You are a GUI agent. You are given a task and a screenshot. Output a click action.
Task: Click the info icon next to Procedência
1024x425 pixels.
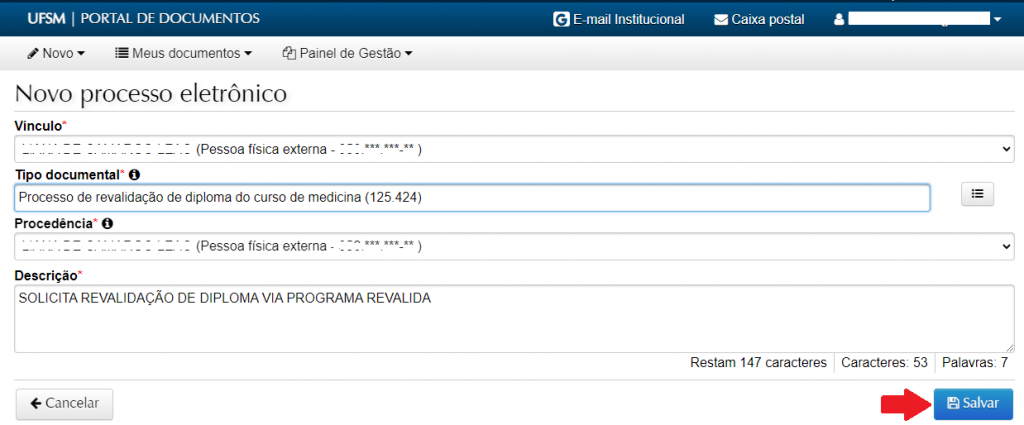[x=107, y=224]
